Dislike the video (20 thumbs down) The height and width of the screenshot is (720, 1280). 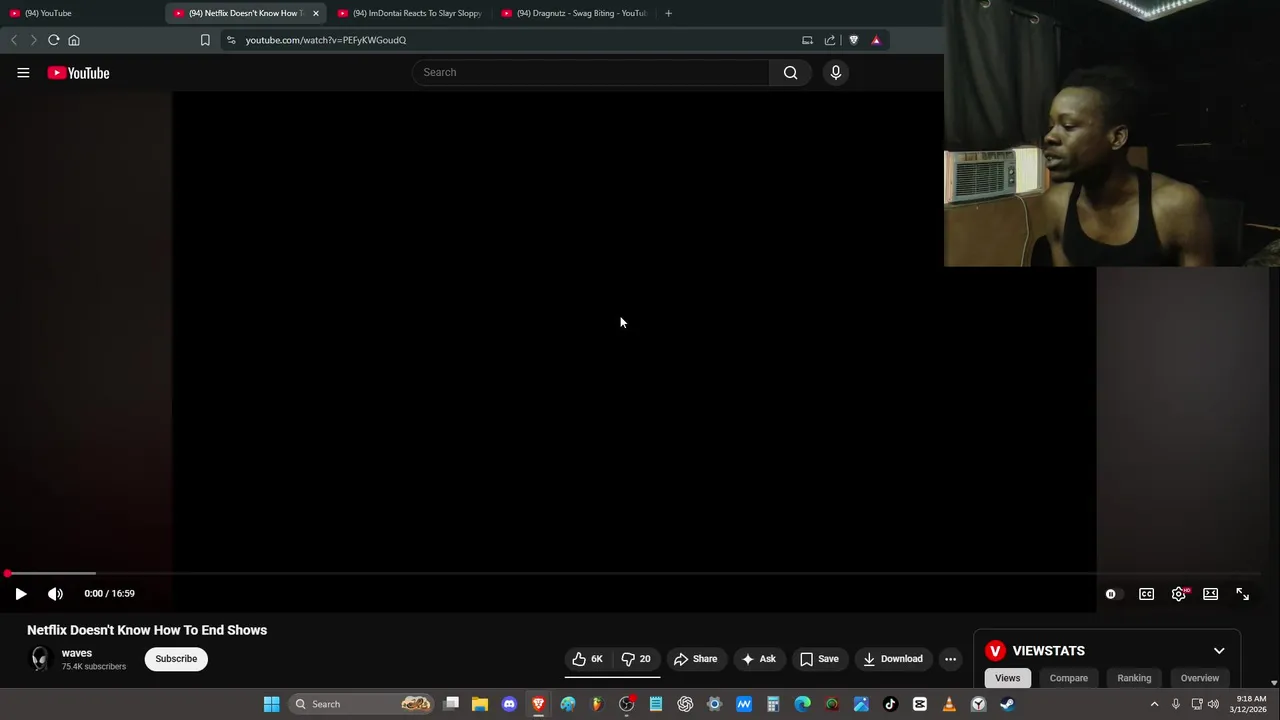[x=636, y=659]
